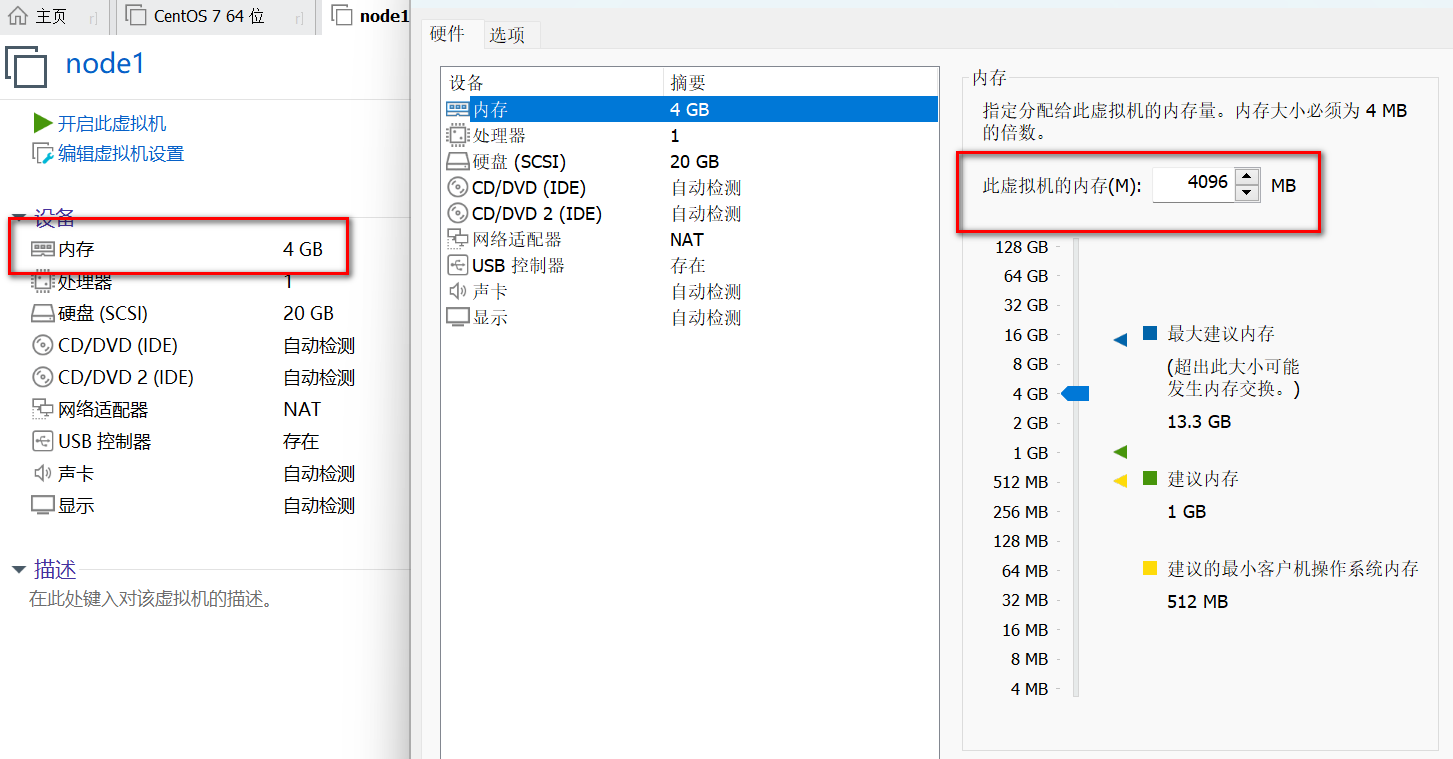Screen dimensions: 1453x759
Task: Collapse the 描述 section triangle
Action: tap(18, 570)
